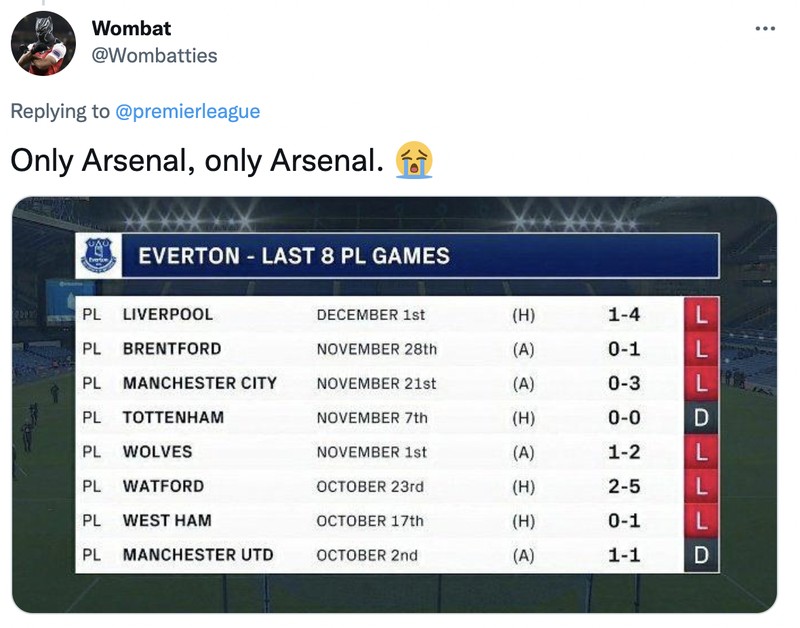
Task: Select the Liverpool fixture row
Action: point(350,314)
